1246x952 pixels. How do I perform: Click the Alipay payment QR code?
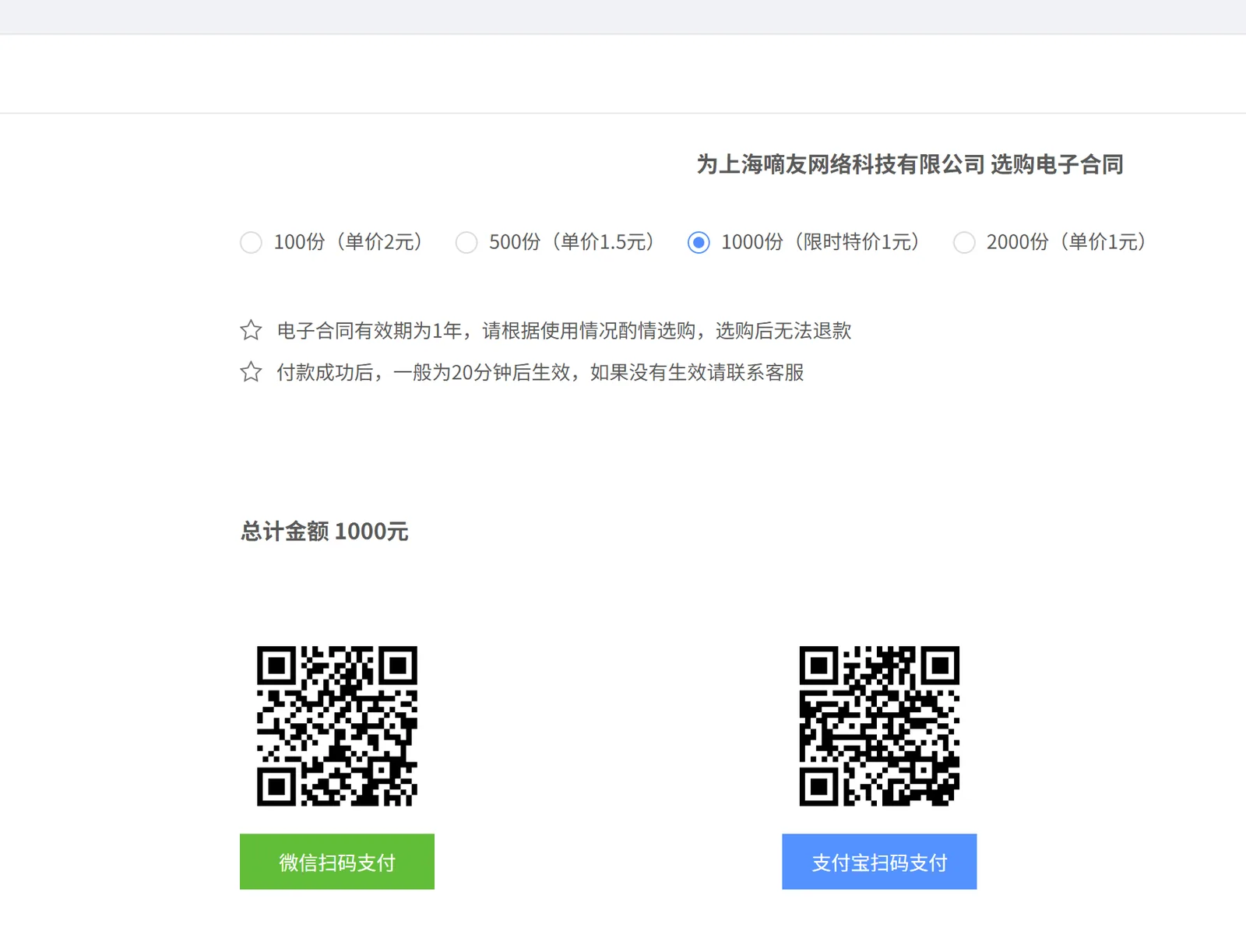pyautogui.click(x=879, y=725)
